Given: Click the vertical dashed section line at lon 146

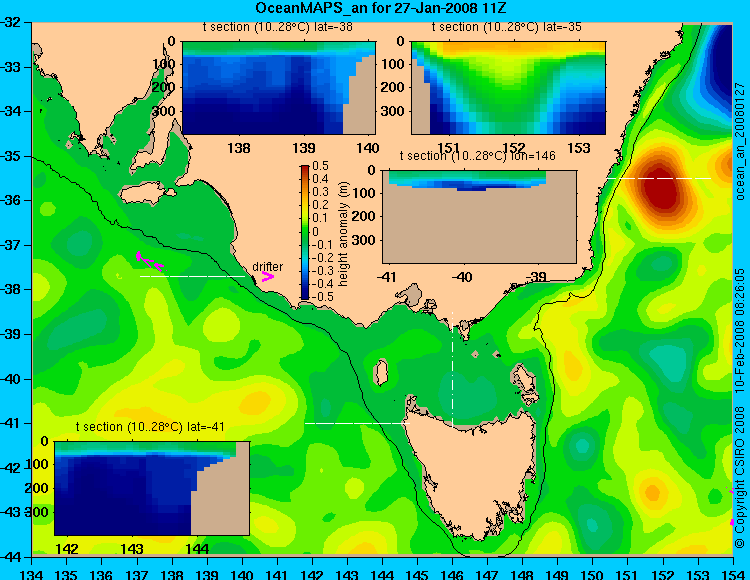Looking at the screenshot, I should [x=452, y=370].
